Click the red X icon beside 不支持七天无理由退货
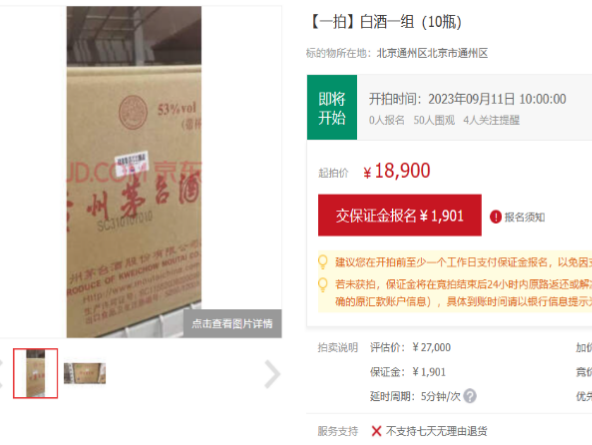 point(376,431)
